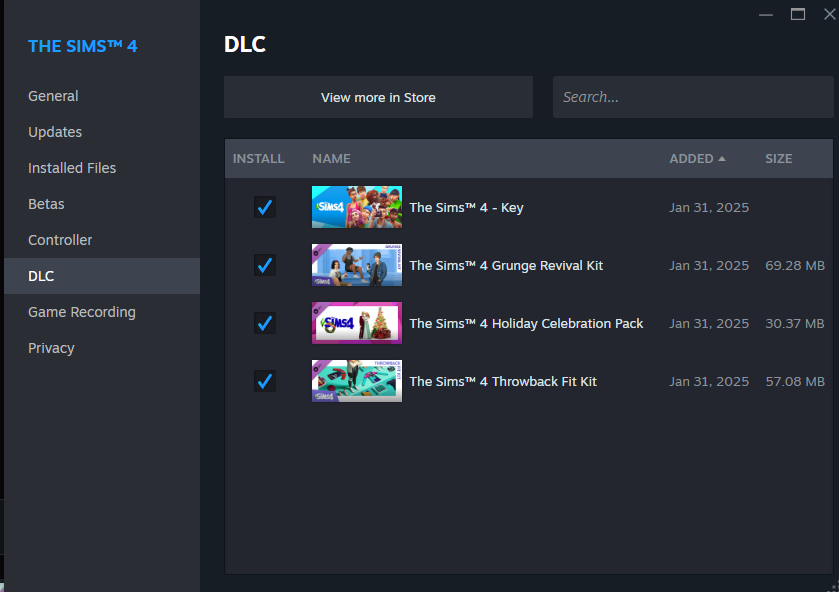Toggle install checkbox for Grunge Revival Kit
This screenshot has height=592, width=839.
[265, 265]
